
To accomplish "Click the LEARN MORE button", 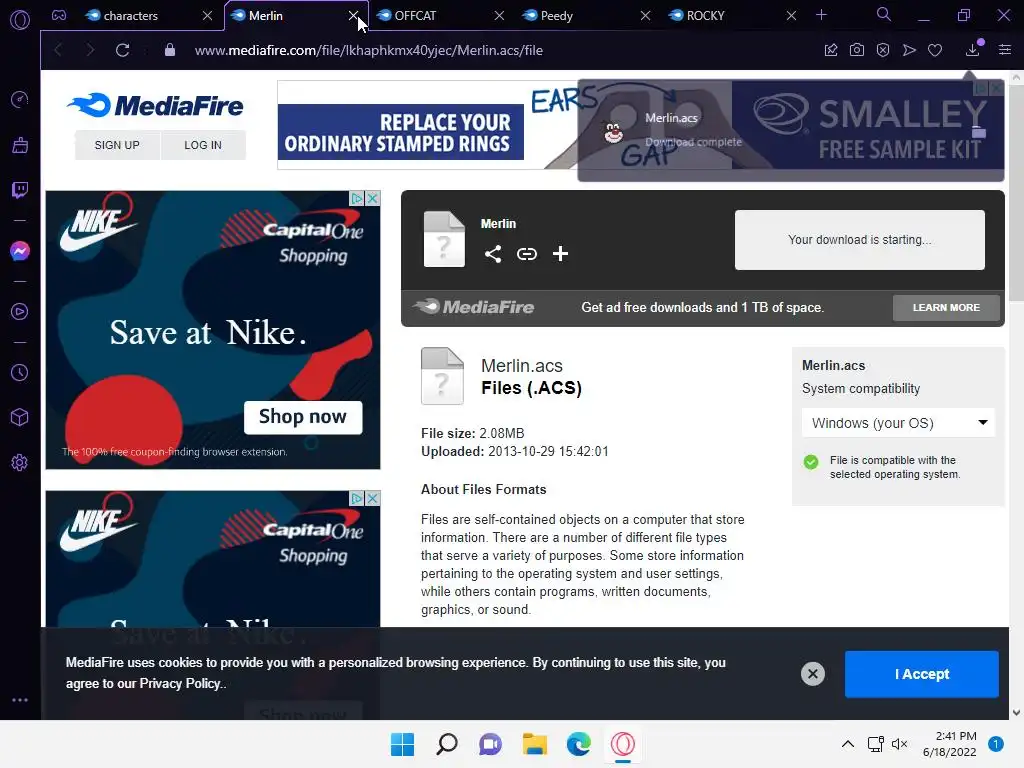I will coord(946,308).
